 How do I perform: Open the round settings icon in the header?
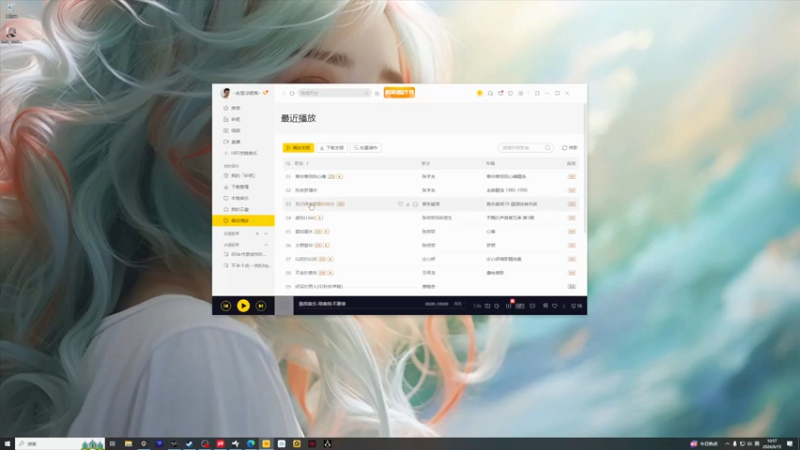pyautogui.click(x=521, y=93)
